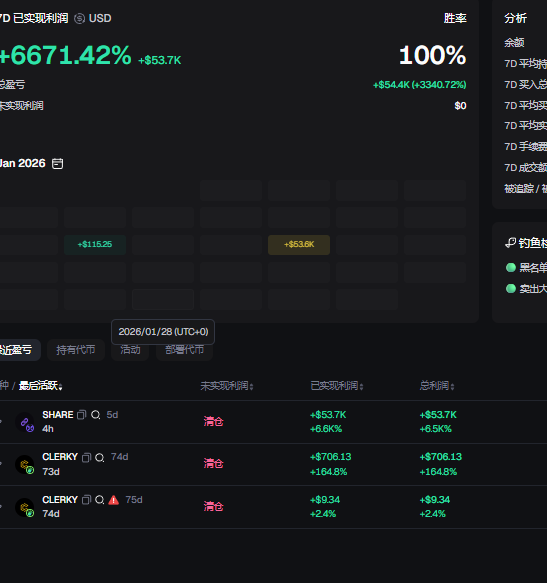This screenshot has width=547, height=583.
Task: Sort by 未实现利润 column
Action: pyautogui.click(x=227, y=386)
